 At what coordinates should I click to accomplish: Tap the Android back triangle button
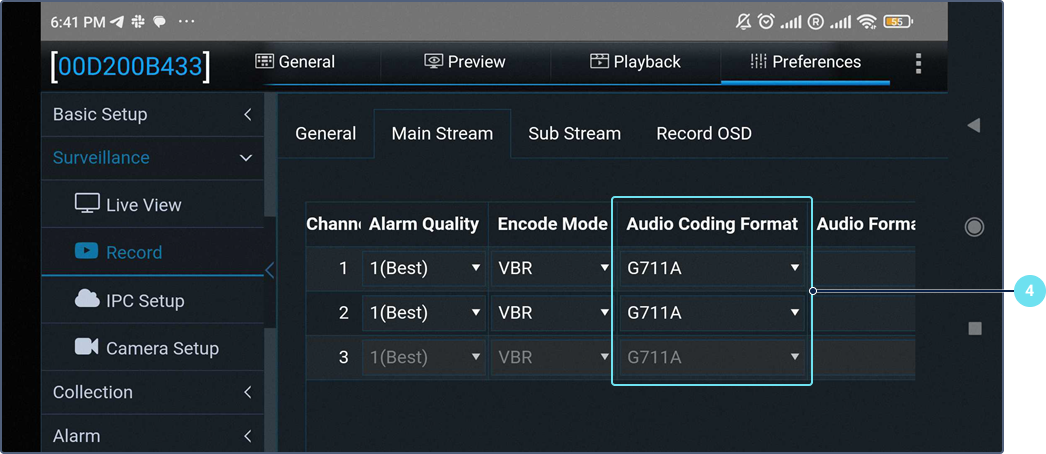coord(973,125)
